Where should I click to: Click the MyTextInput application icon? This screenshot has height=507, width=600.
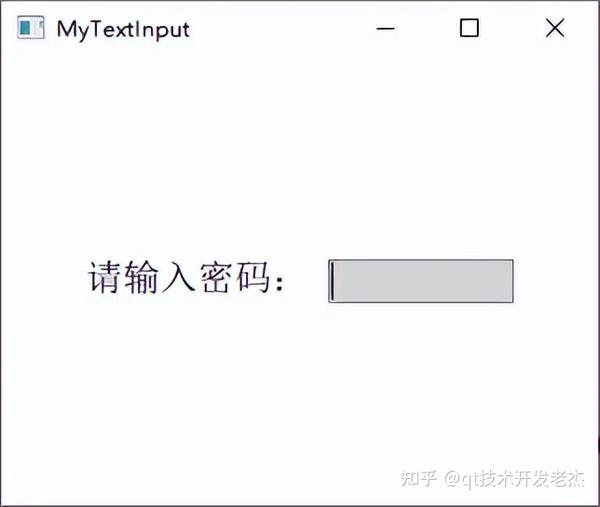click(x=31, y=27)
